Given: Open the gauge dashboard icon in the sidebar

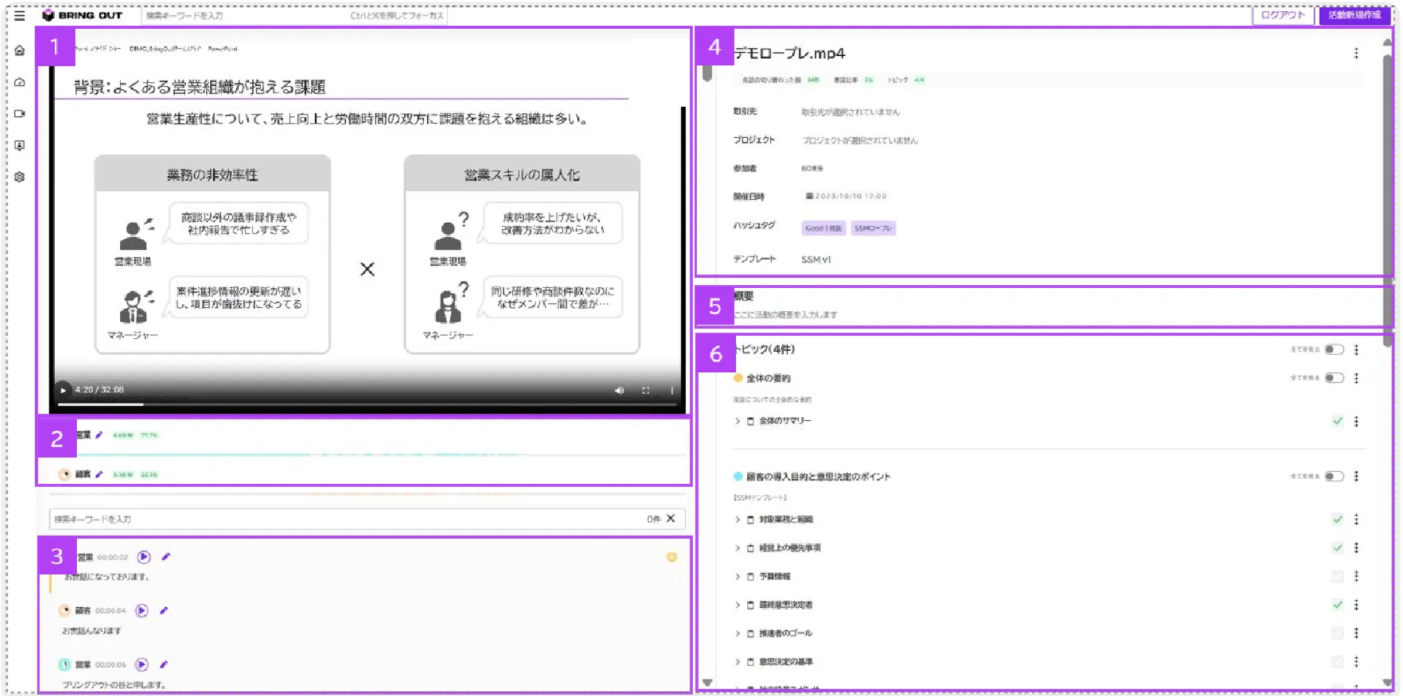Looking at the screenshot, I should coord(20,83).
